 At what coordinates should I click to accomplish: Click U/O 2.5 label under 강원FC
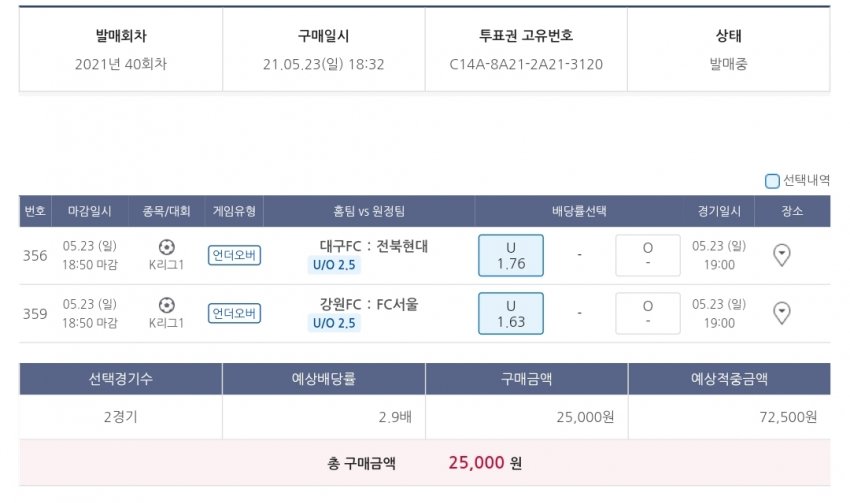(334, 323)
